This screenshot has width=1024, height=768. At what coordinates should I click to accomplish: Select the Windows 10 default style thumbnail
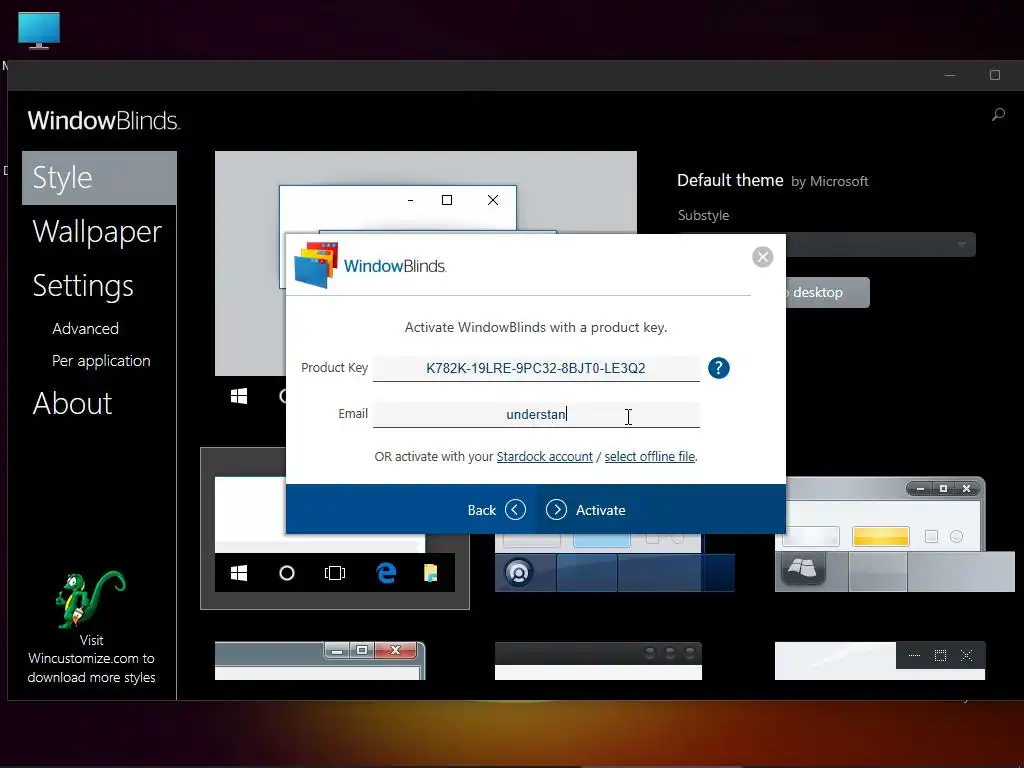pos(334,528)
